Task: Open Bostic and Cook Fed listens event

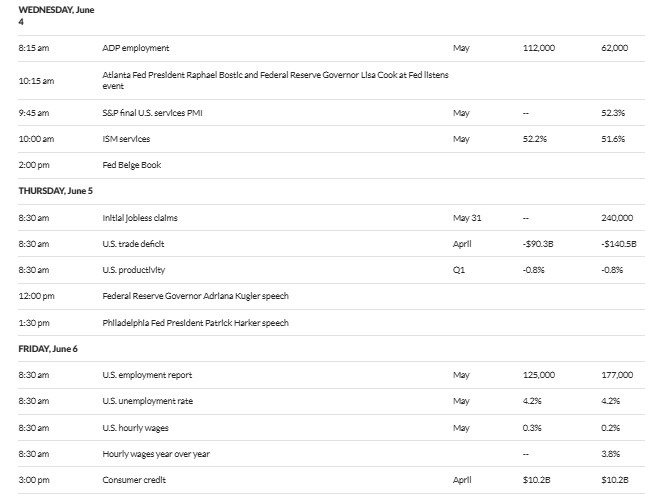Action: tap(275, 80)
